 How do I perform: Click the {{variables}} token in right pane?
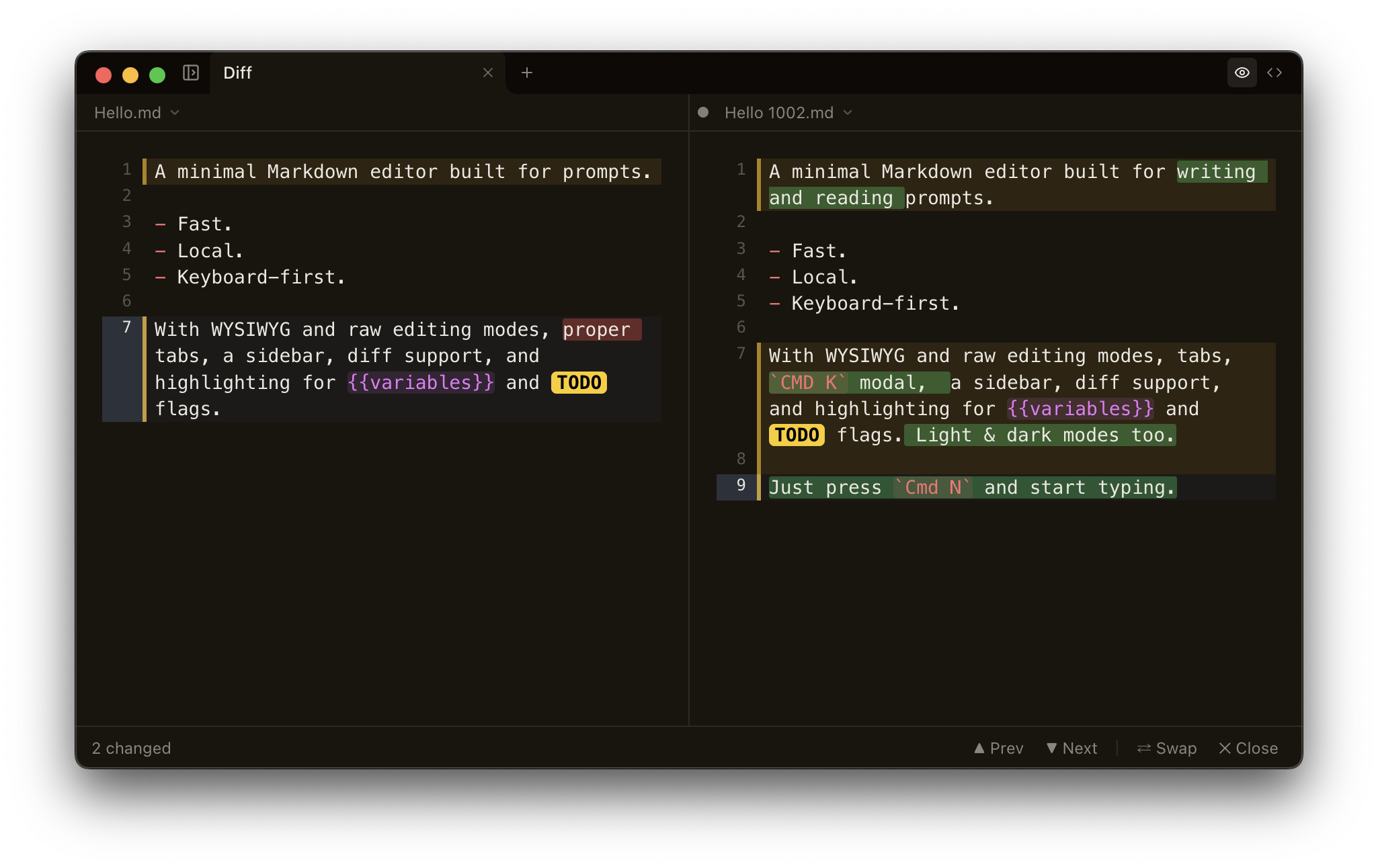pos(1080,408)
